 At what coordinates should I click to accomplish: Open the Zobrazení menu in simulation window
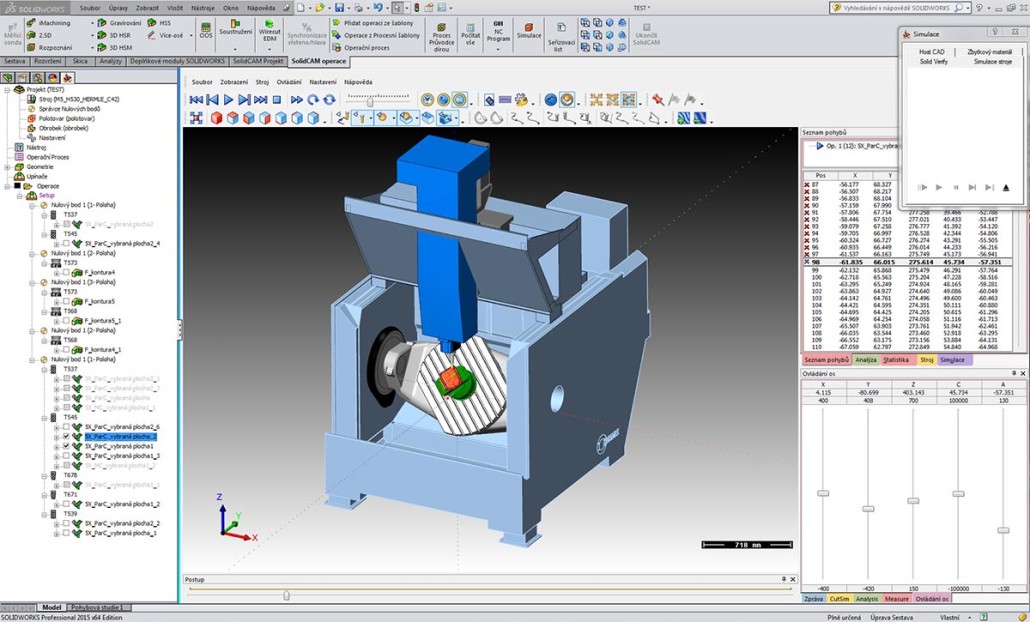coord(234,82)
